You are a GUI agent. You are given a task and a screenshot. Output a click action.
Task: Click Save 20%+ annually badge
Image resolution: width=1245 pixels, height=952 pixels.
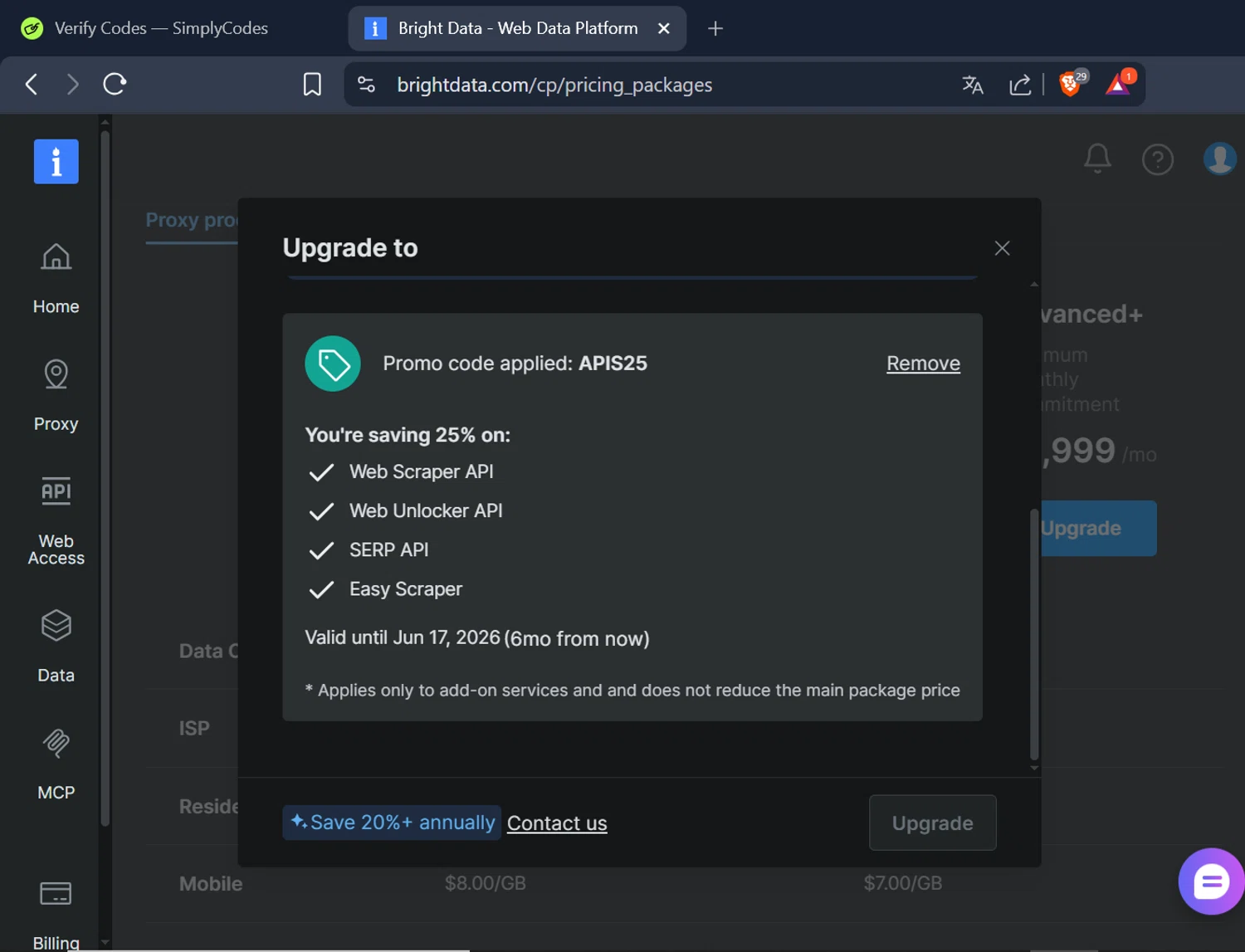(x=392, y=823)
